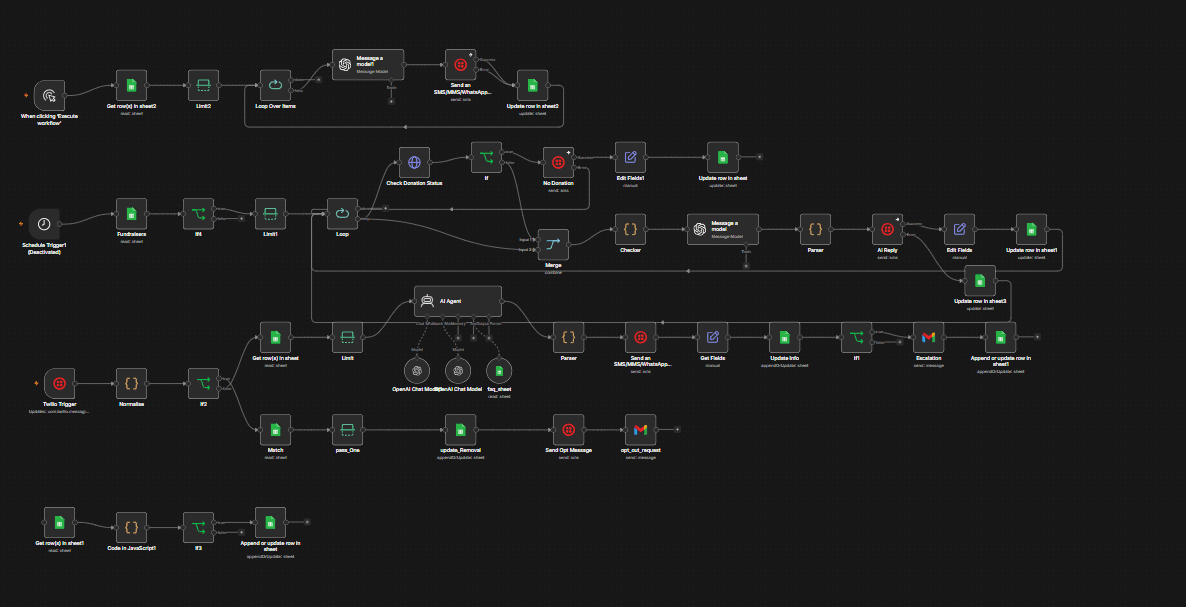1186x607 pixels.
Task: Select the Merge node
Action: [553, 244]
